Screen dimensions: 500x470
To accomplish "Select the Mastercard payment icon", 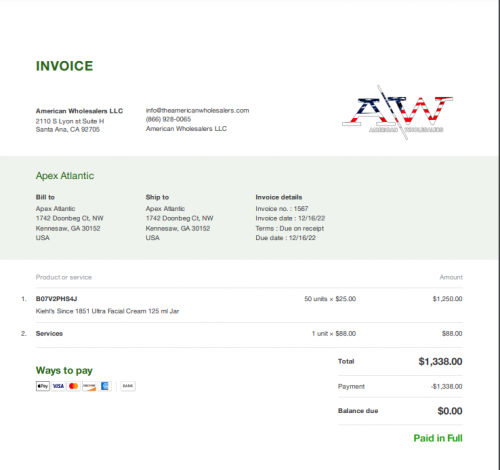I will (x=74, y=386).
